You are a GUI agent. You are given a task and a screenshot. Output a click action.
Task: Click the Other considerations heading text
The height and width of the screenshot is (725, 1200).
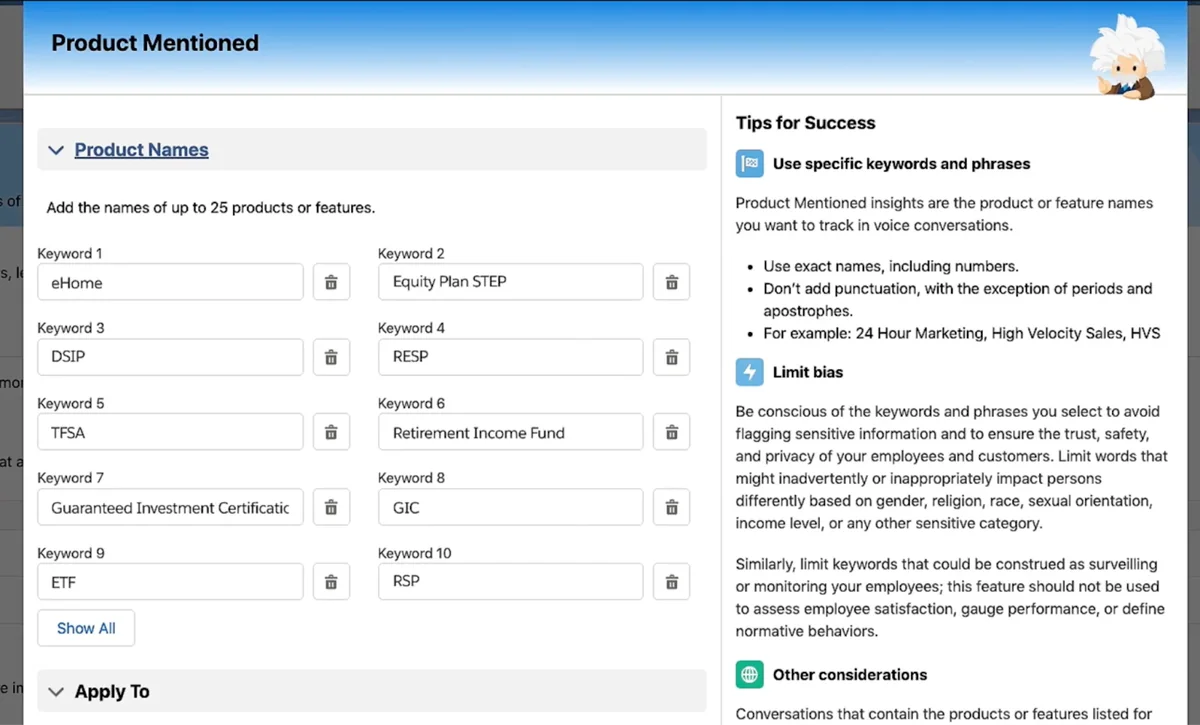coord(850,674)
